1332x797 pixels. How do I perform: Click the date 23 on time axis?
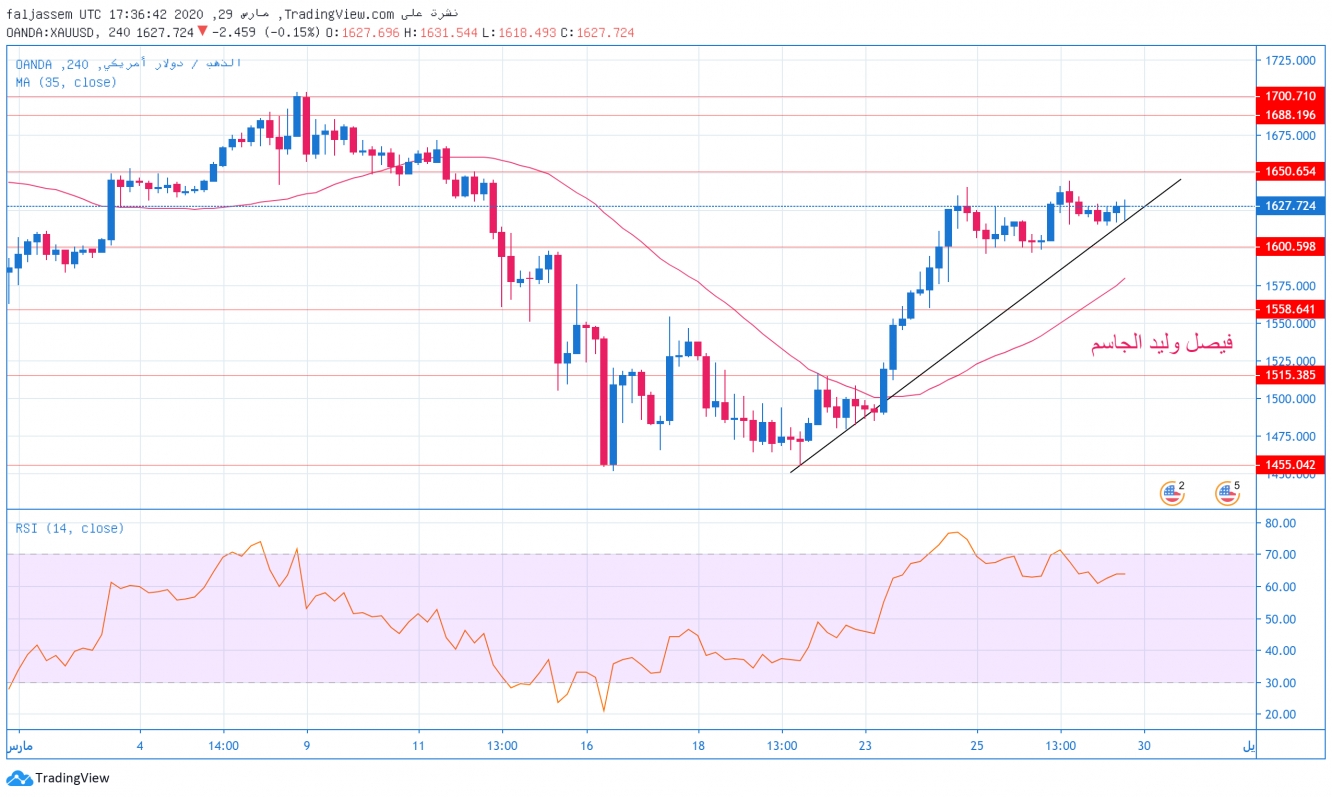(x=865, y=745)
